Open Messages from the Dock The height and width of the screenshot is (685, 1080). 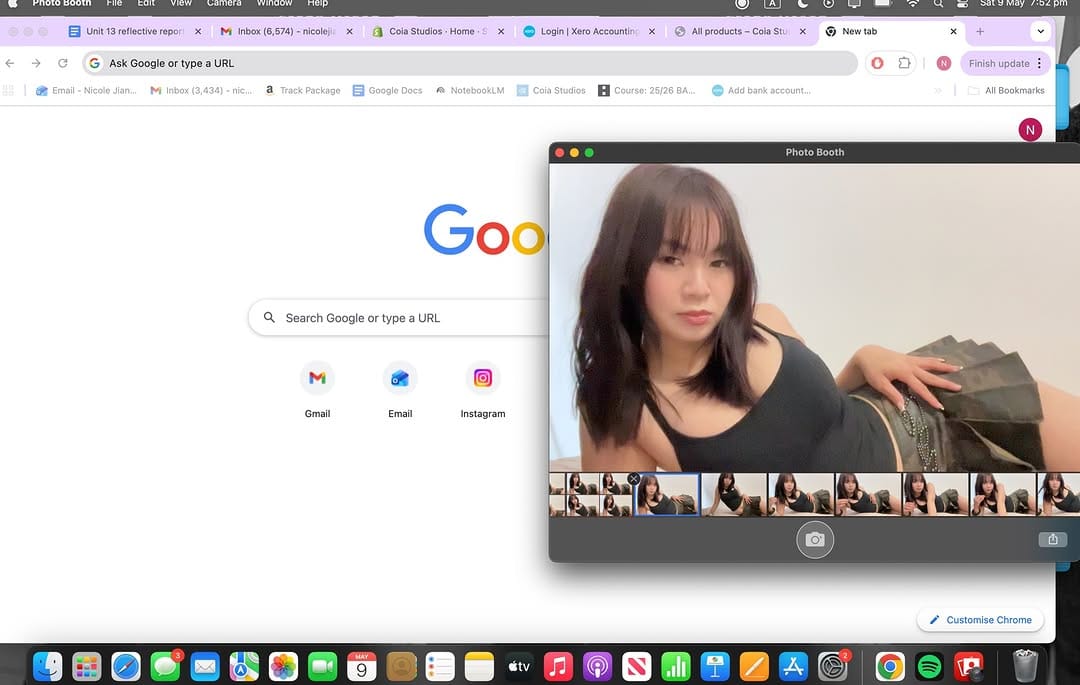tap(165, 666)
